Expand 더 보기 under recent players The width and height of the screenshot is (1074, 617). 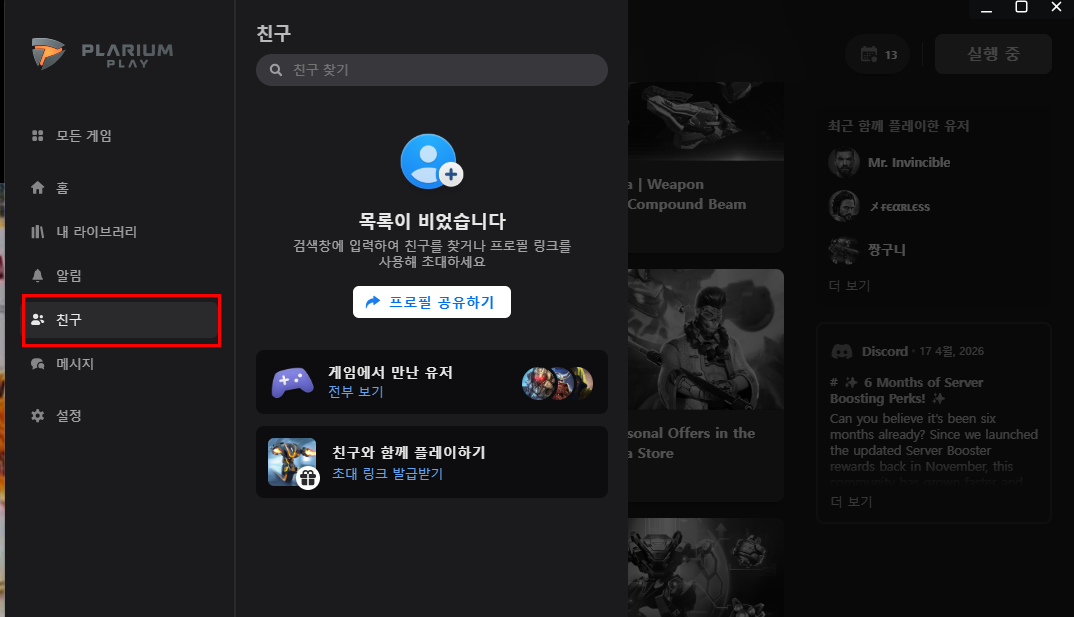pyautogui.click(x=849, y=286)
